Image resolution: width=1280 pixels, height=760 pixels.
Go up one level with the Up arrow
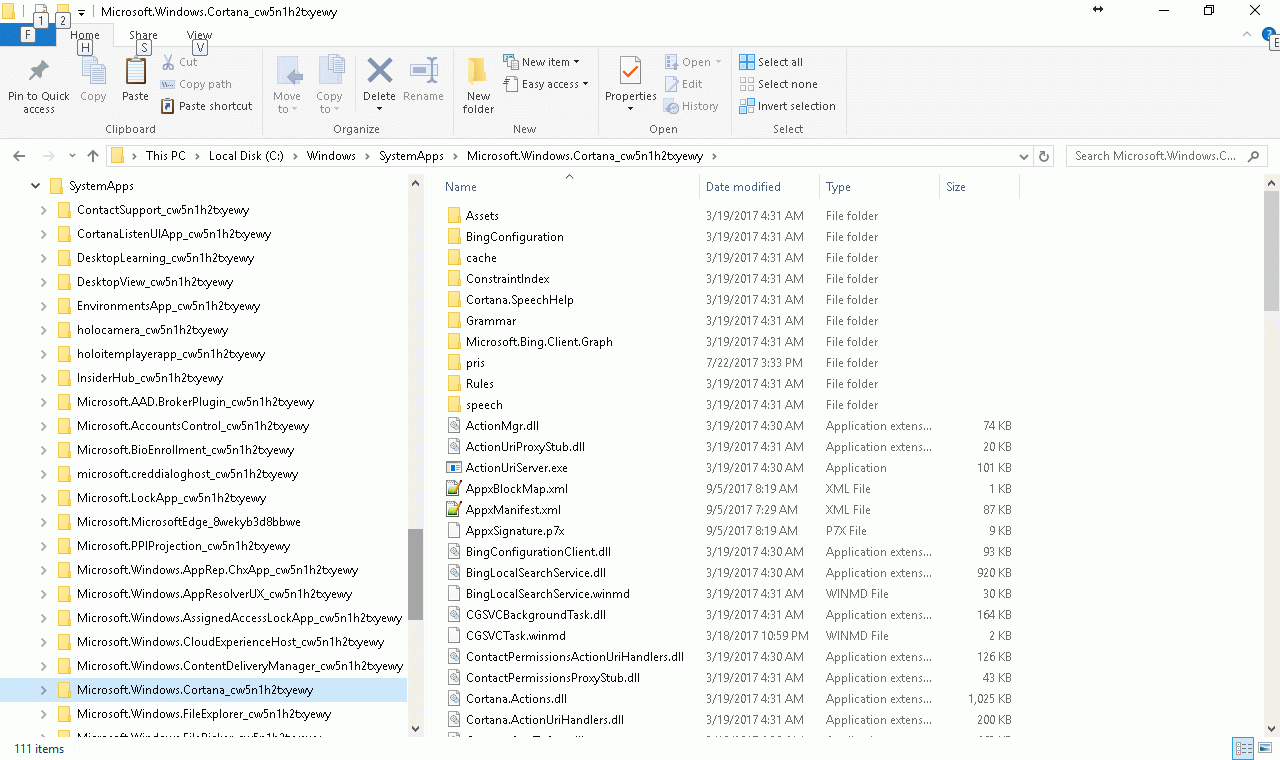tap(93, 156)
